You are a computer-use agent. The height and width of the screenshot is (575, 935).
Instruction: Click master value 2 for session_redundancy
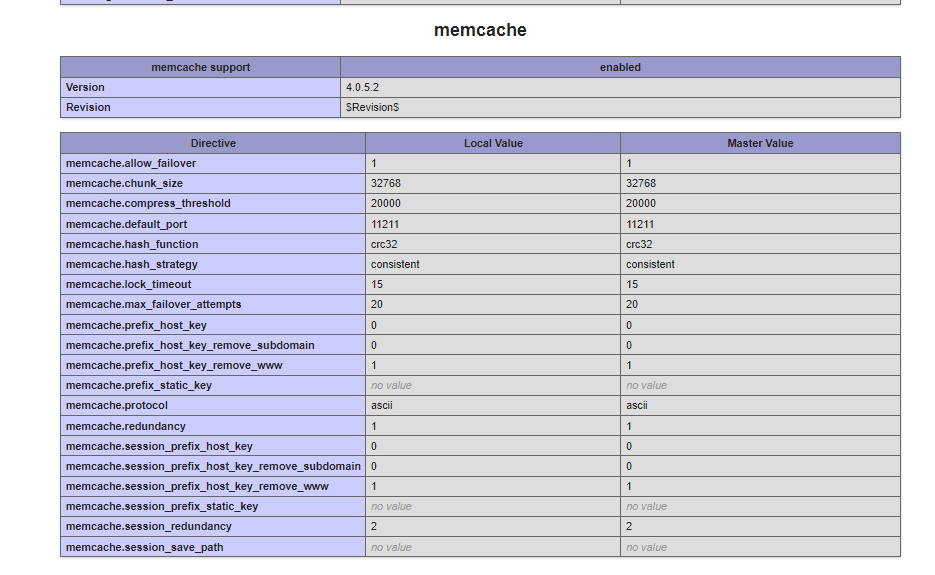click(629, 527)
